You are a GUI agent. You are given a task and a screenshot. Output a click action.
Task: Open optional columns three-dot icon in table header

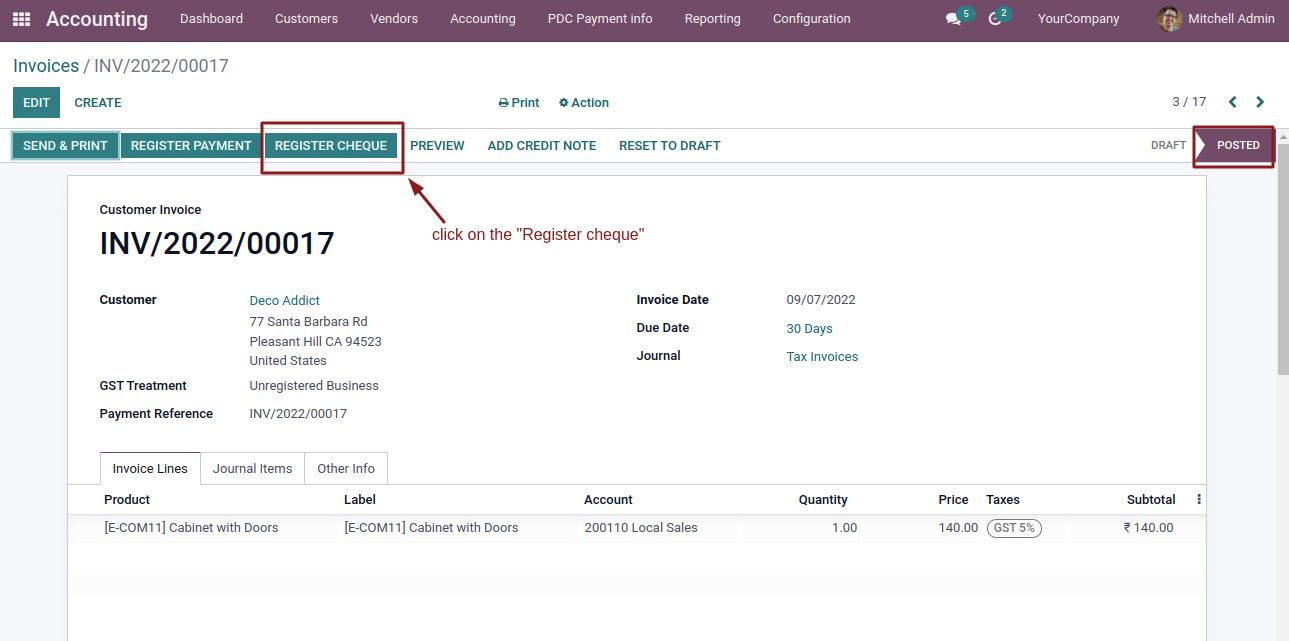(x=1199, y=499)
